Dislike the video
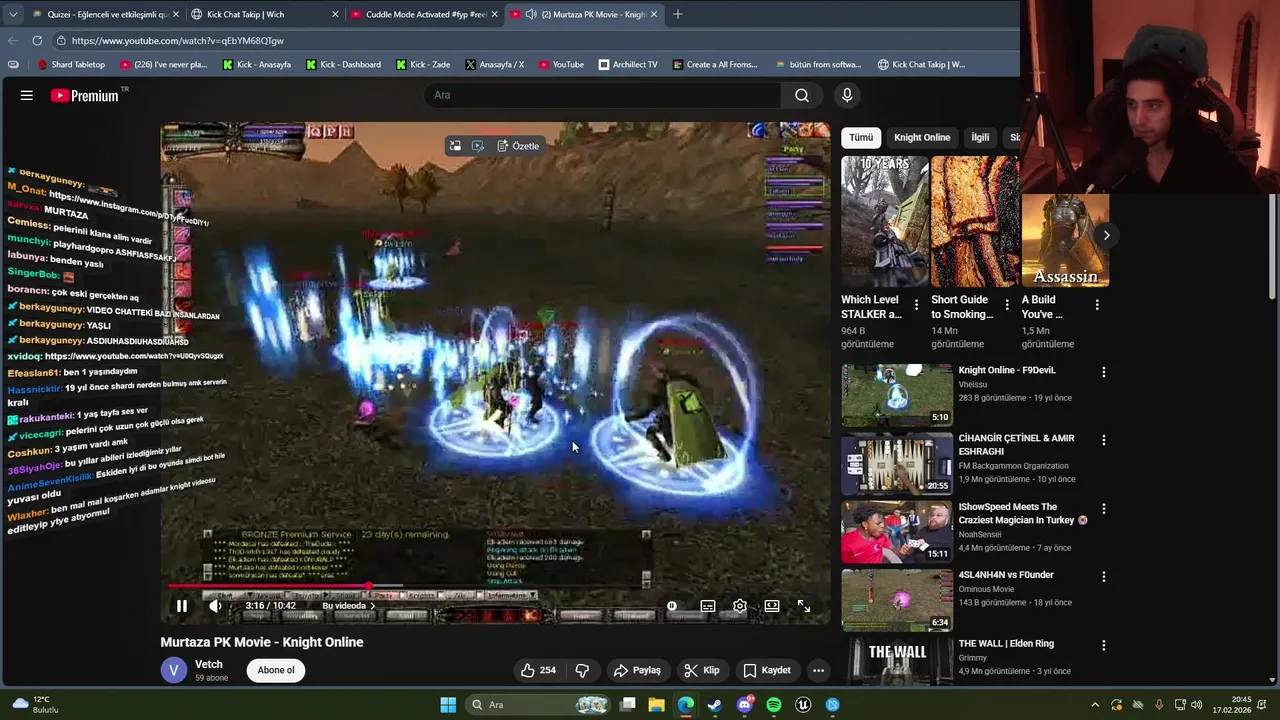The height and width of the screenshot is (720, 1280). pos(582,670)
